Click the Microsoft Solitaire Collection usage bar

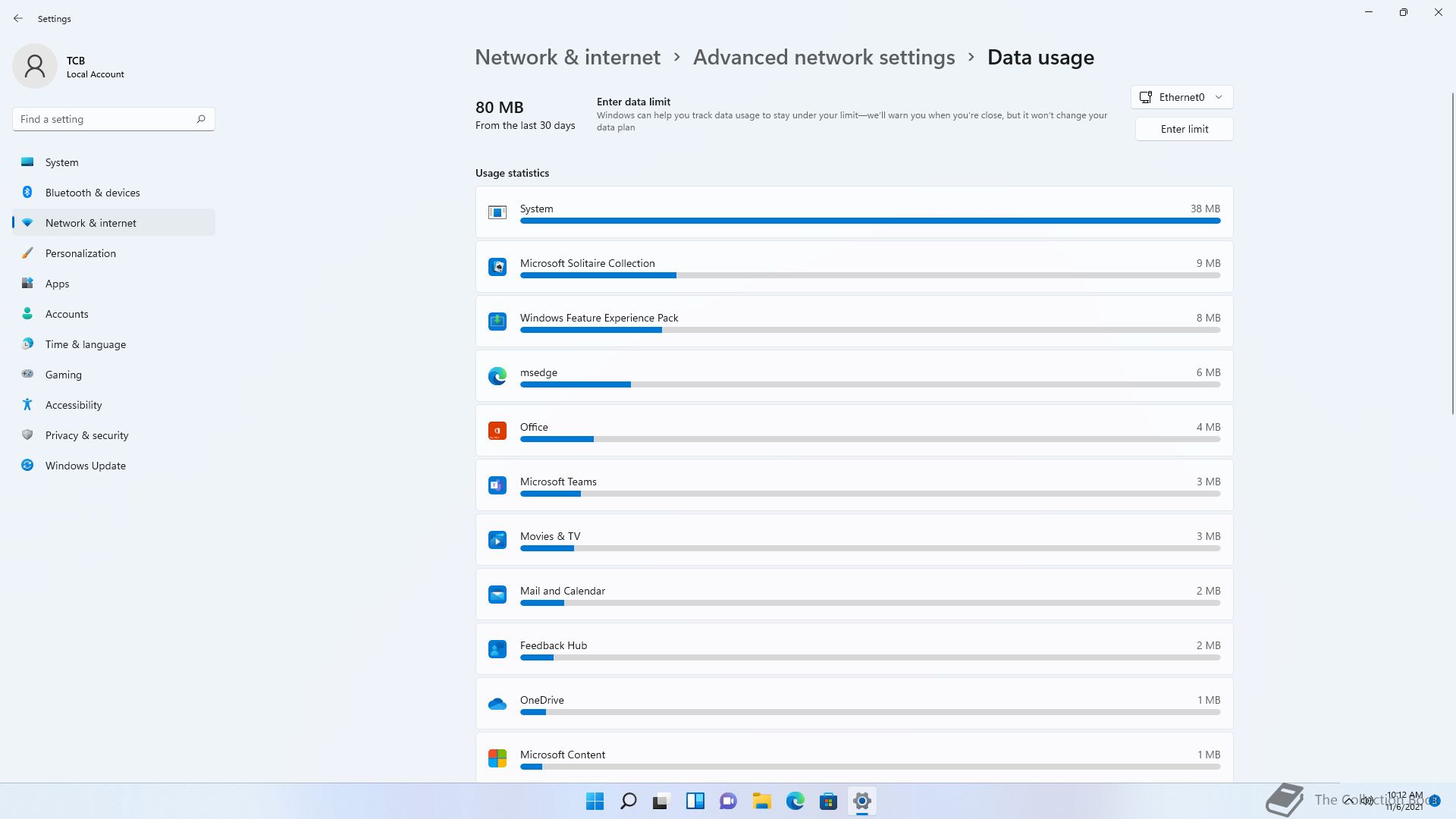(x=870, y=275)
